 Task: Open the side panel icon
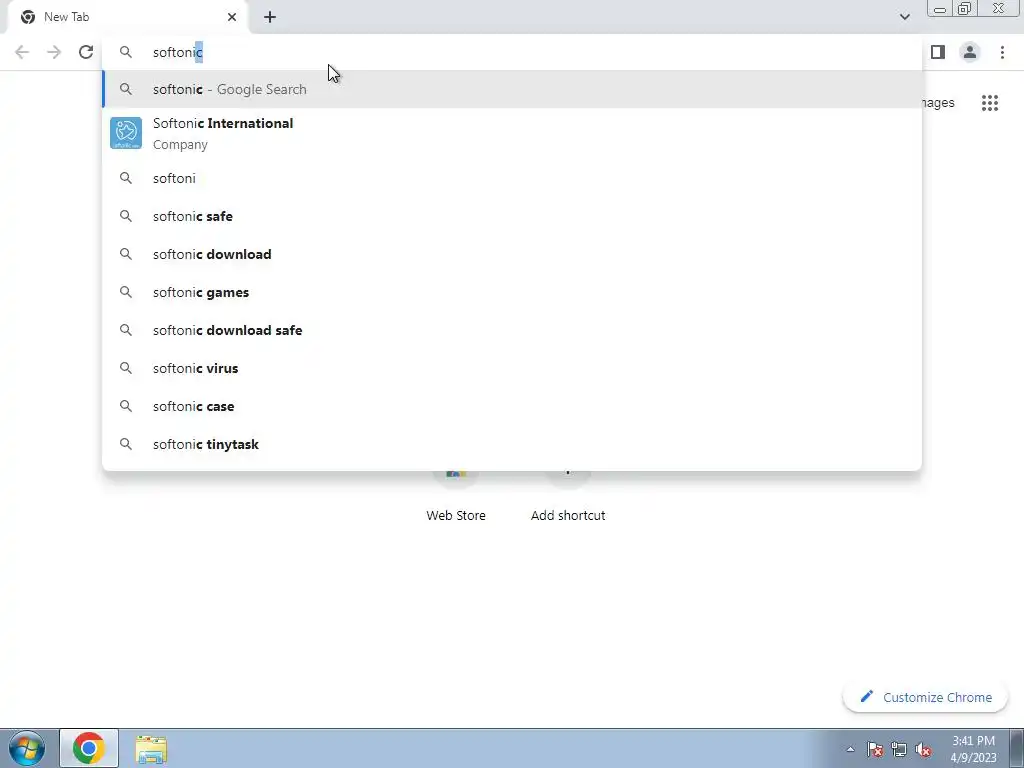pyautogui.click(x=938, y=52)
